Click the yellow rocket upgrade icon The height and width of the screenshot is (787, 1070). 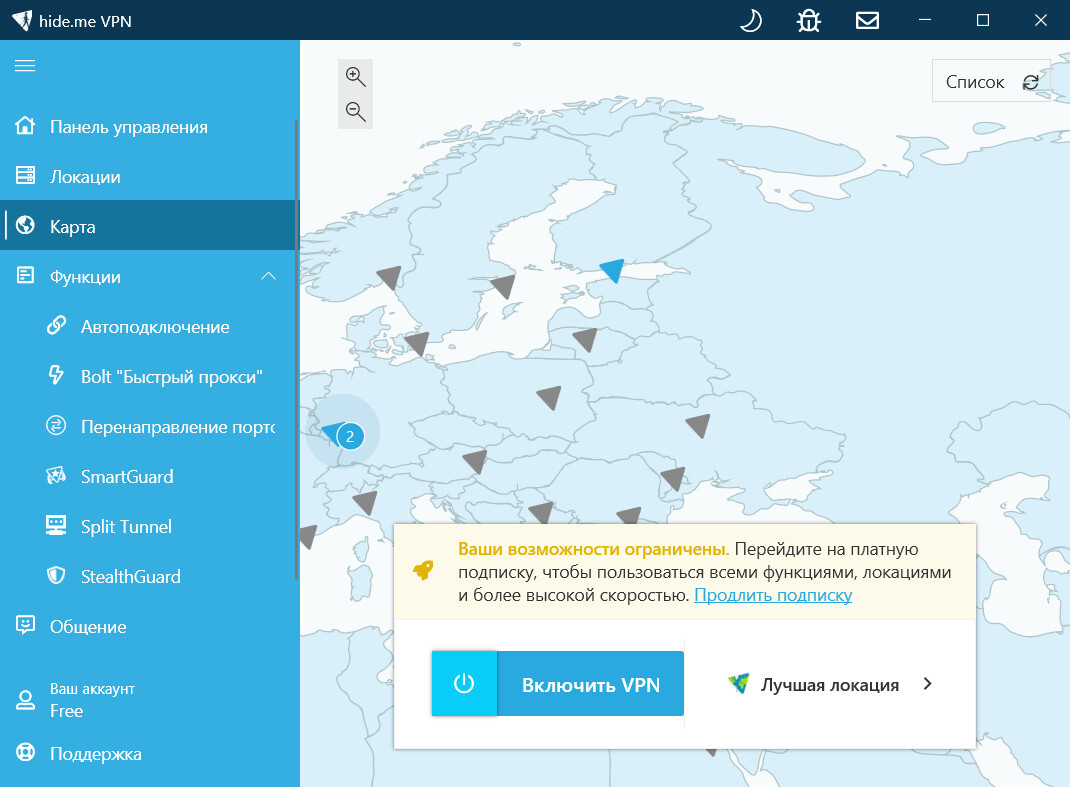tap(423, 570)
